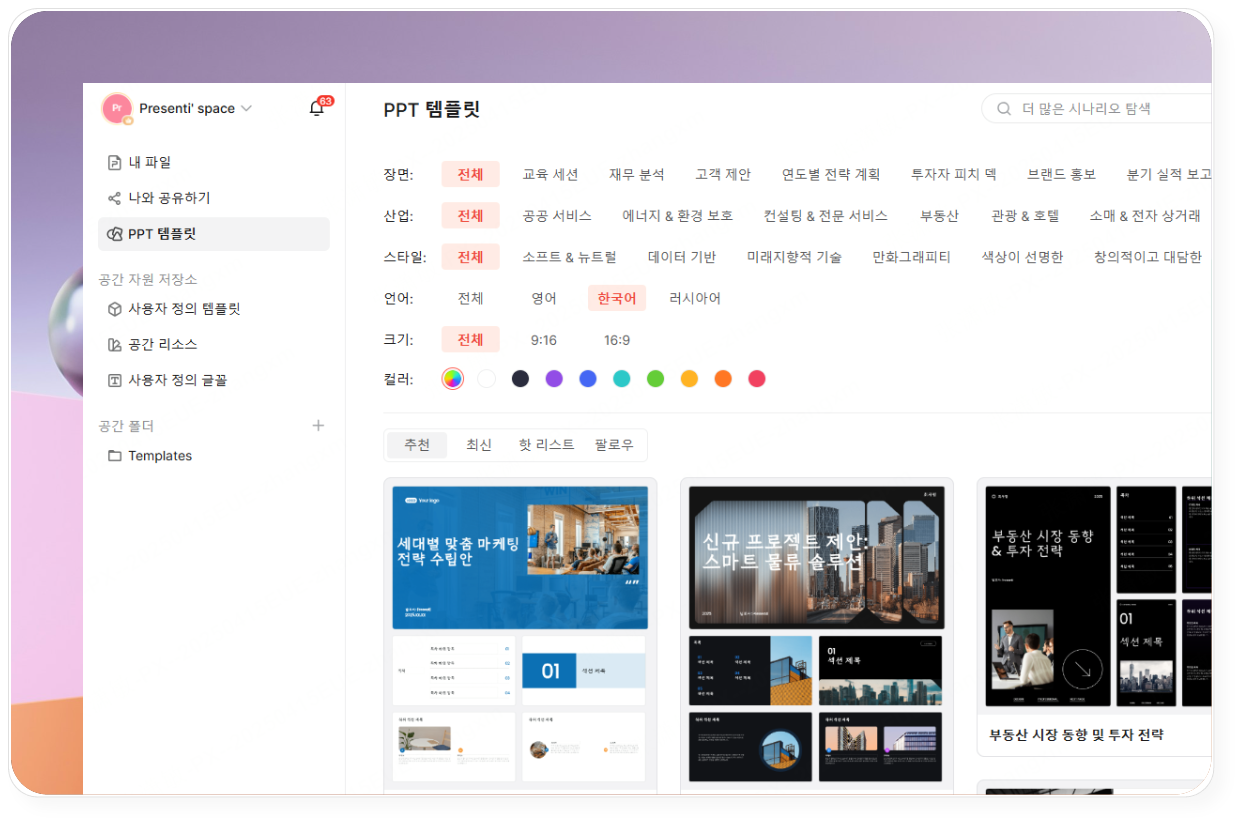Viewport: 1242px width, 826px height.
Task: Open the Templates folder in 공간 폴더
Action: point(158,455)
